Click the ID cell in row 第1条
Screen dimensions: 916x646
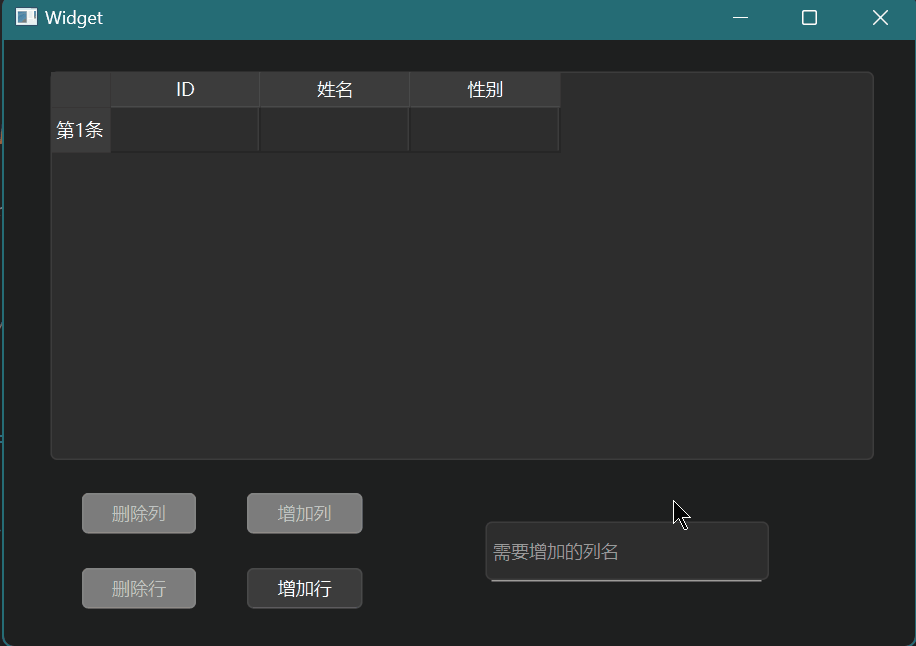[185, 130]
